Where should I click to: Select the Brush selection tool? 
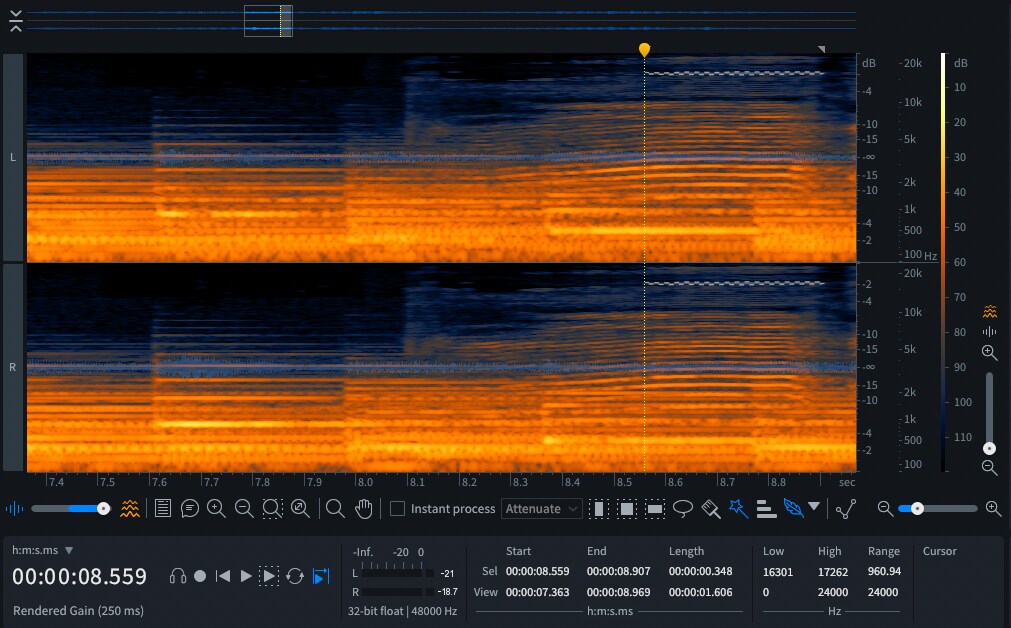tap(711, 509)
